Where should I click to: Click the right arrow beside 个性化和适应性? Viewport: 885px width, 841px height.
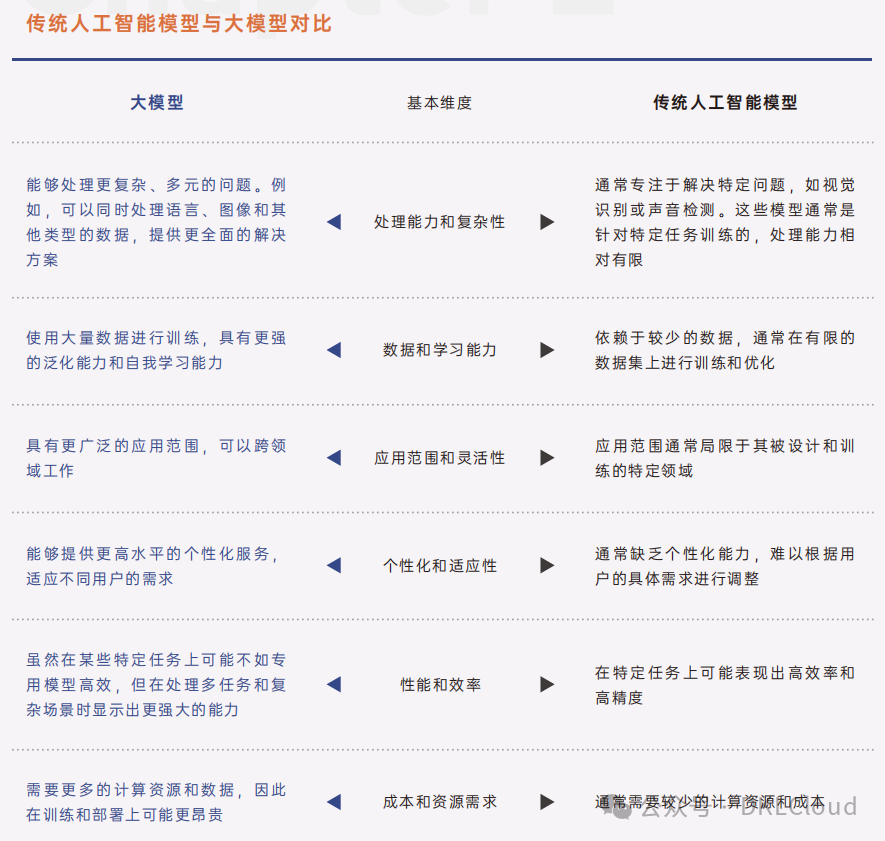547,565
